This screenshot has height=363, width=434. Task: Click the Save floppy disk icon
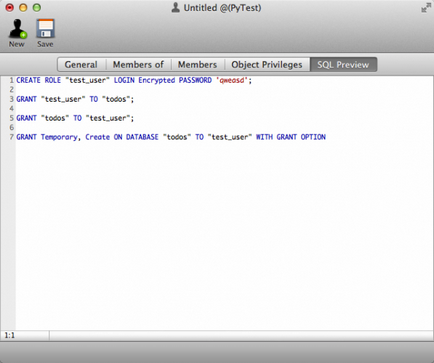(45, 29)
